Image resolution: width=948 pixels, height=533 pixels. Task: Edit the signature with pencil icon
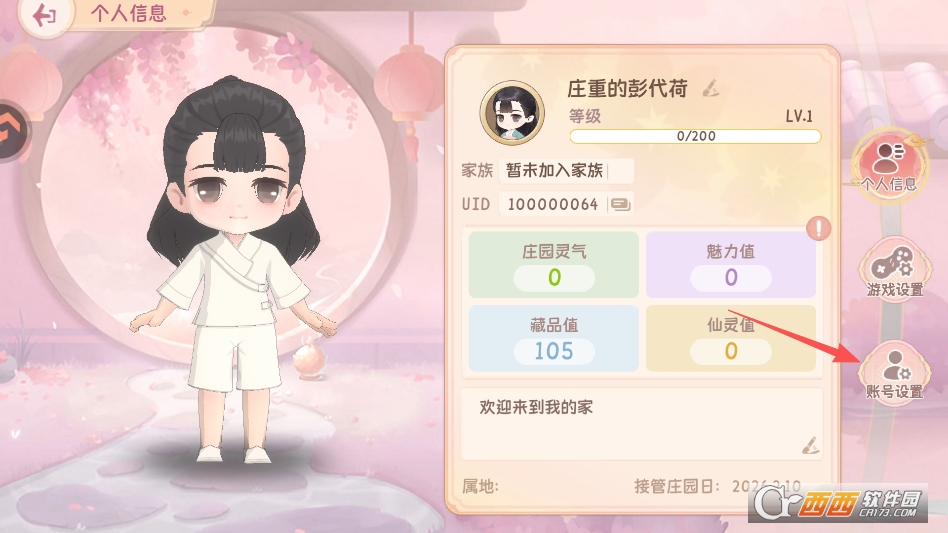810,446
